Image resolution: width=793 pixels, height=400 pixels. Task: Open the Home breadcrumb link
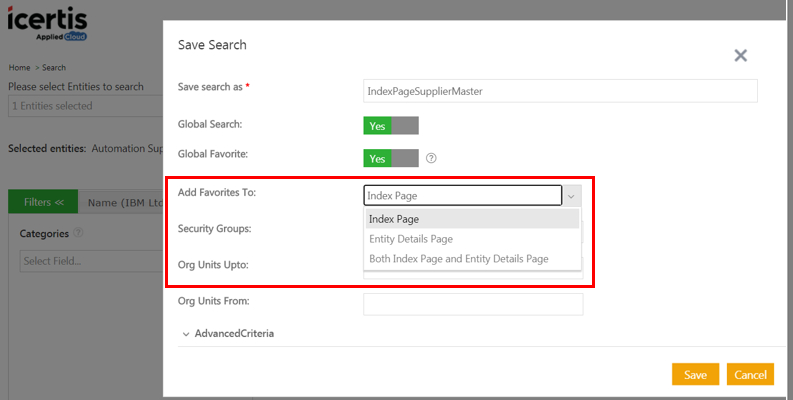[x=19, y=68]
